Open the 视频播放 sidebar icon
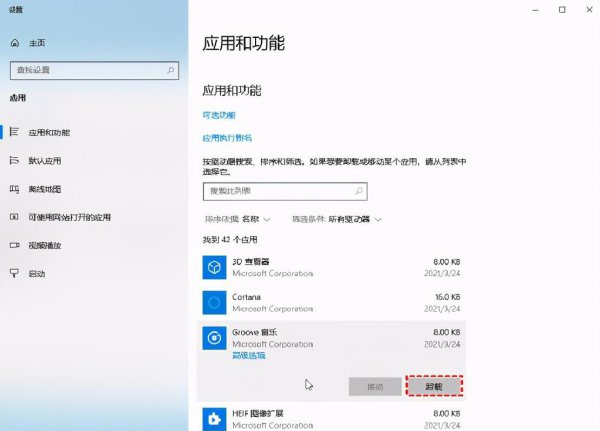 [14, 245]
